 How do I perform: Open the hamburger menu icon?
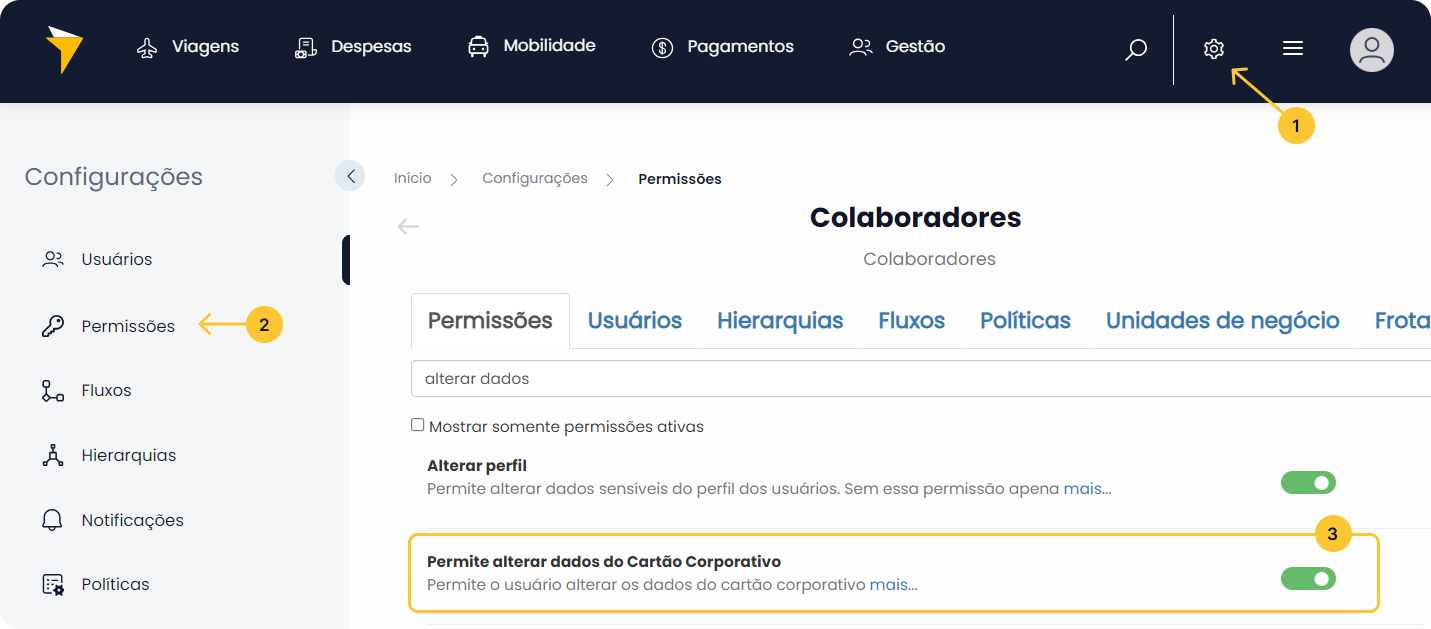pyautogui.click(x=1292, y=49)
